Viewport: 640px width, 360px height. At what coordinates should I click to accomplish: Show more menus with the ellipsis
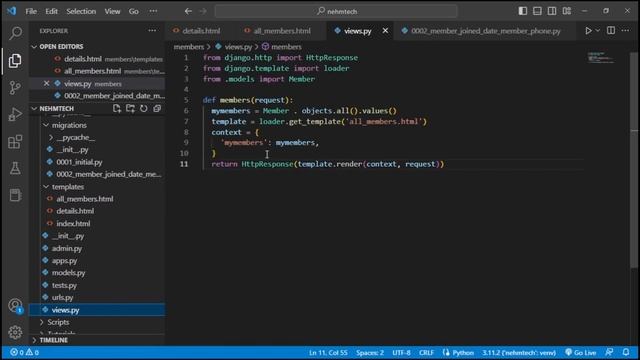point(153,11)
